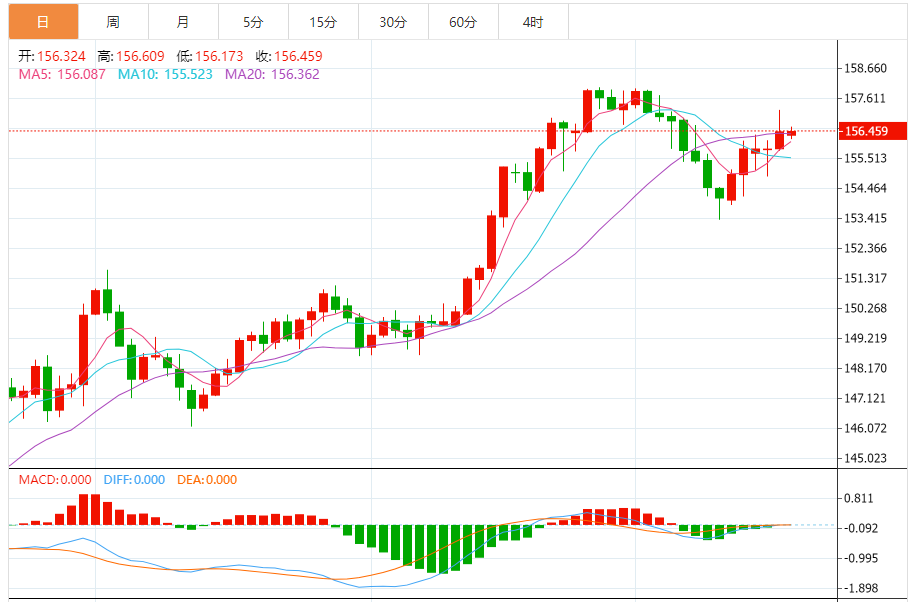Click the 157.611 price axis label

tap(865, 98)
